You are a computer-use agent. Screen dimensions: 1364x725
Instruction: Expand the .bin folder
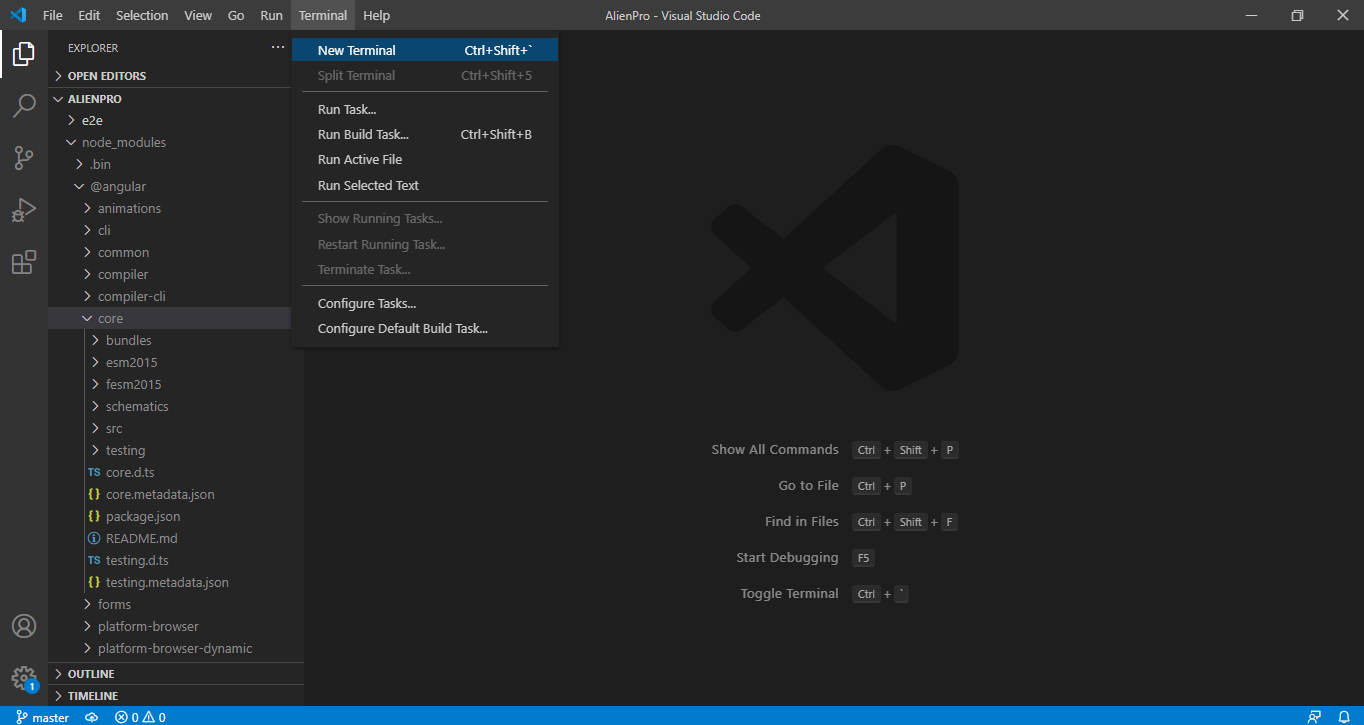click(169, 164)
